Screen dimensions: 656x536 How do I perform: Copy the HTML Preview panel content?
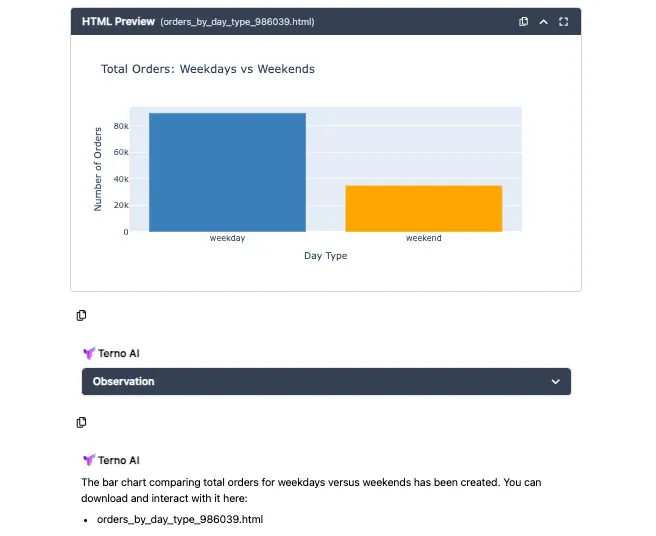pos(524,22)
